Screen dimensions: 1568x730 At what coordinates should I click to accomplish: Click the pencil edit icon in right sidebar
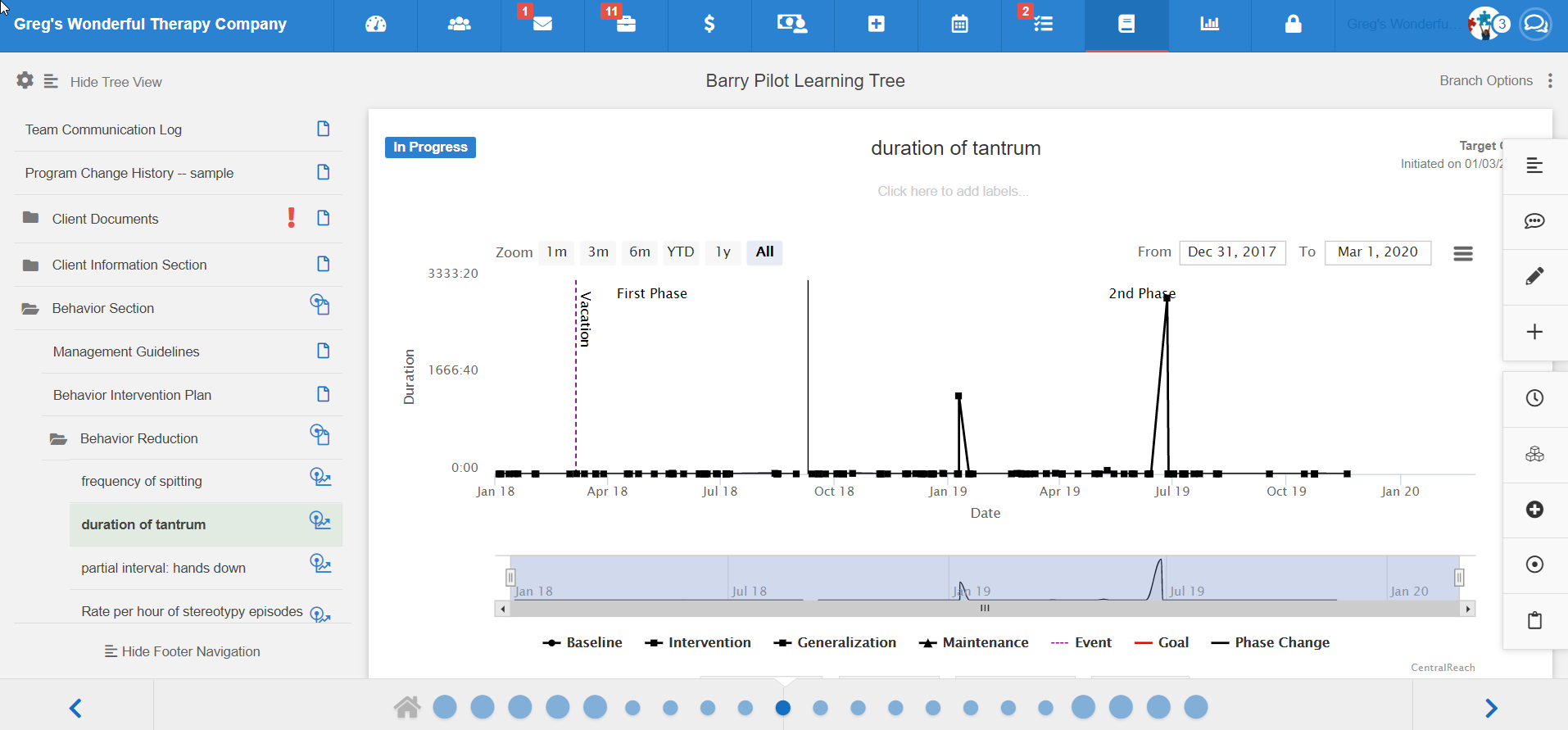click(1534, 276)
